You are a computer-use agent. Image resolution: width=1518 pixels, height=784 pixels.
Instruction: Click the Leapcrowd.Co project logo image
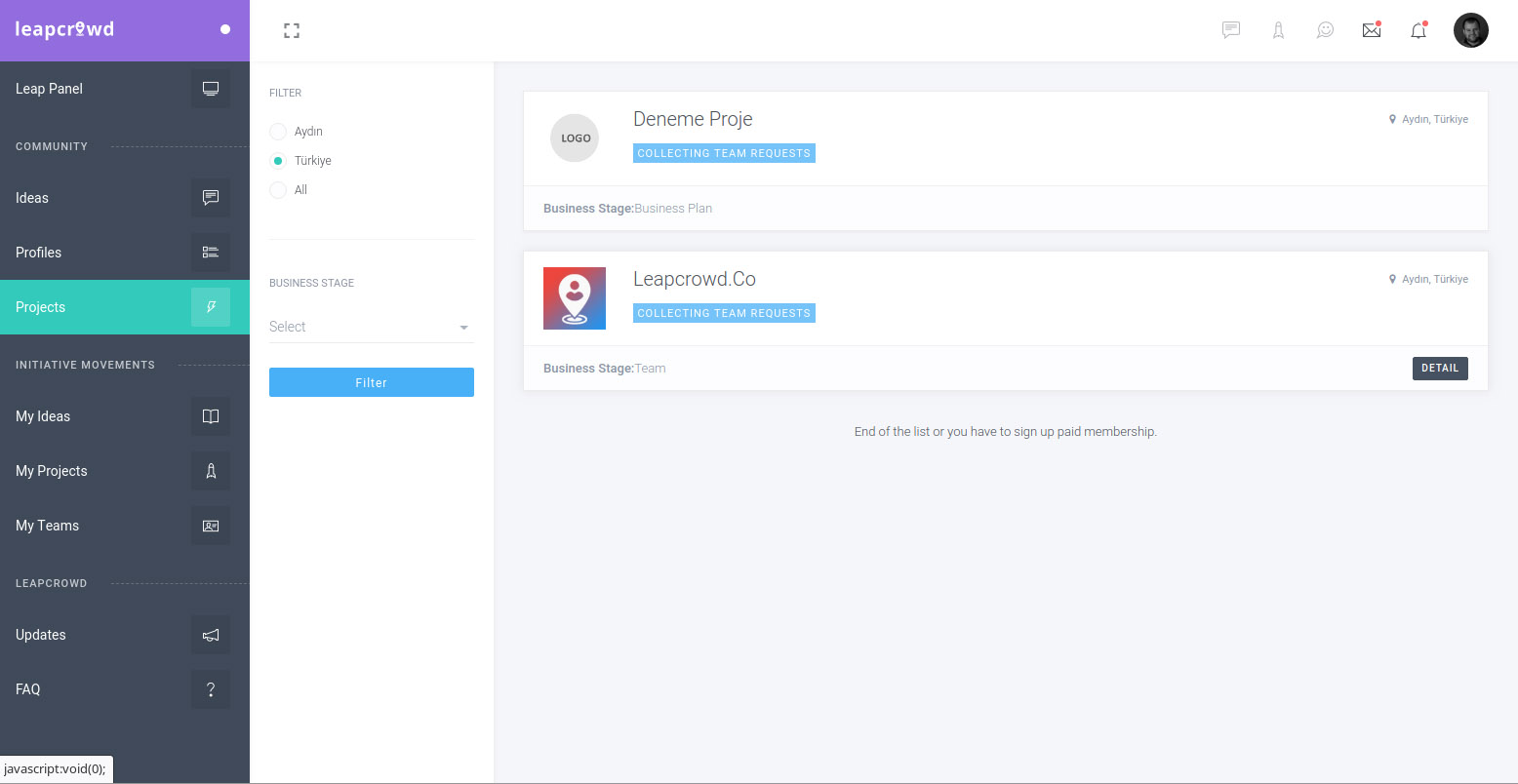[x=575, y=298]
